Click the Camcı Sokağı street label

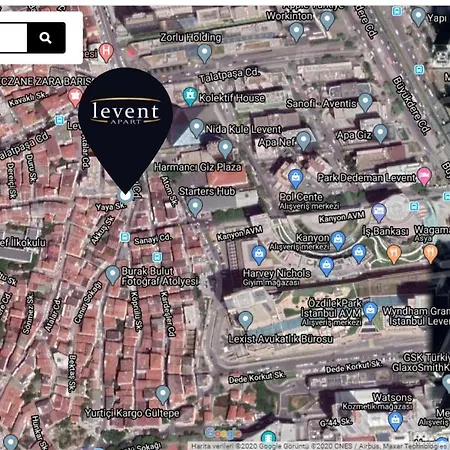click(88, 303)
